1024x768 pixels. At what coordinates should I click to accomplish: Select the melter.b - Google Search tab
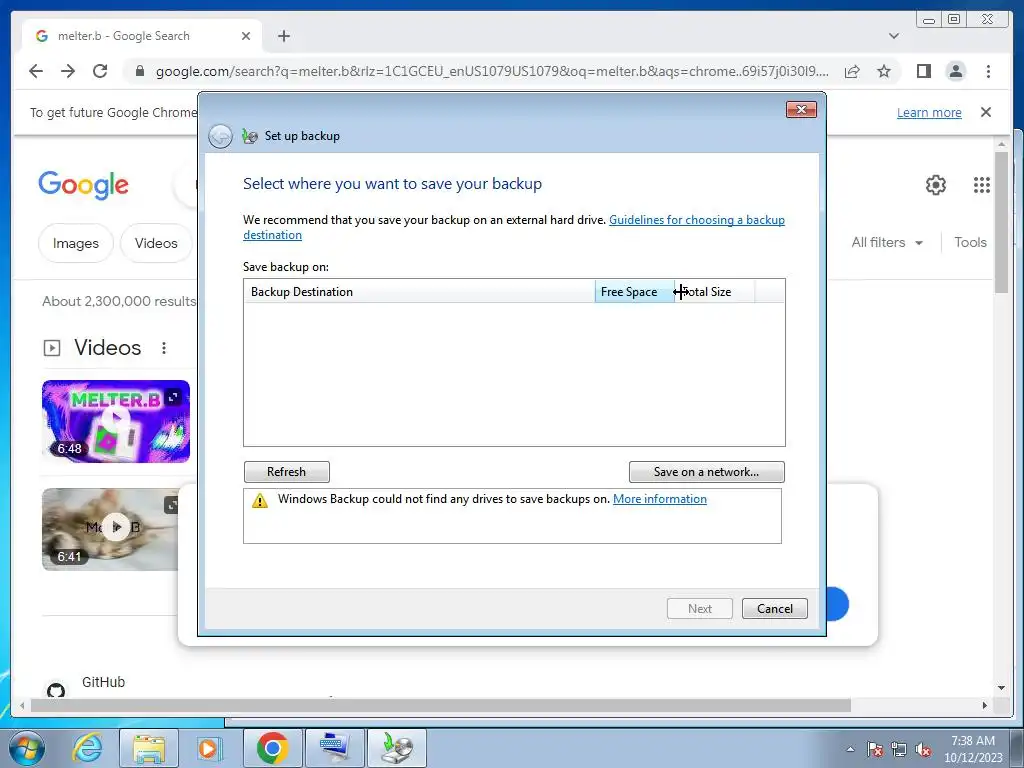pyautogui.click(x=142, y=36)
